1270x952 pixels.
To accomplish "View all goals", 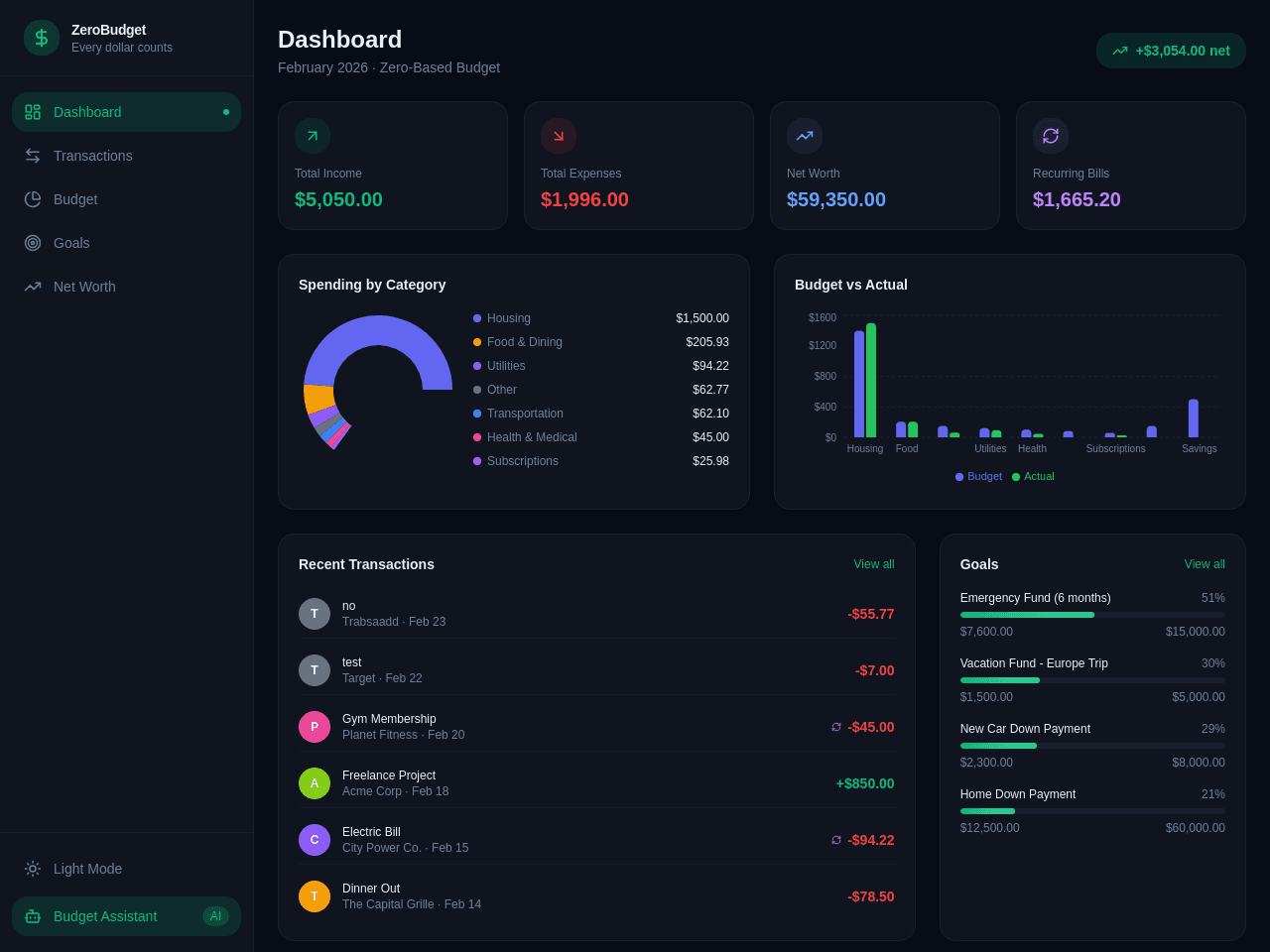I will pyautogui.click(x=1205, y=564).
